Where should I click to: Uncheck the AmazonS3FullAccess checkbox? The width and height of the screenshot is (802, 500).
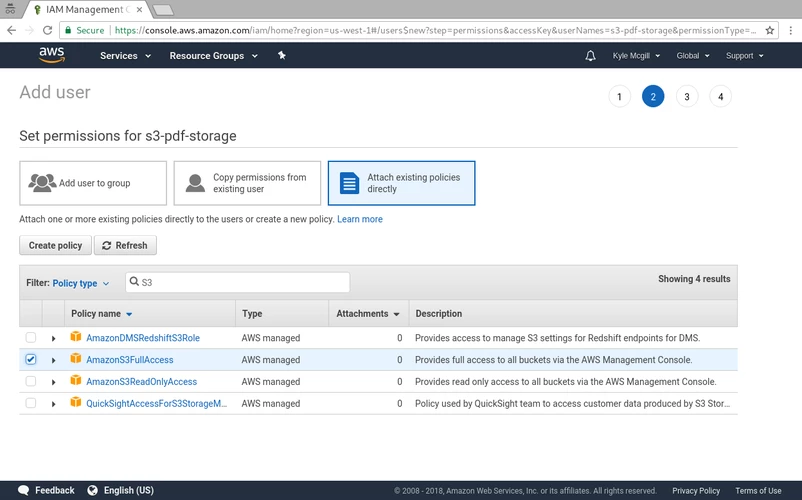click(x=31, y=359)
